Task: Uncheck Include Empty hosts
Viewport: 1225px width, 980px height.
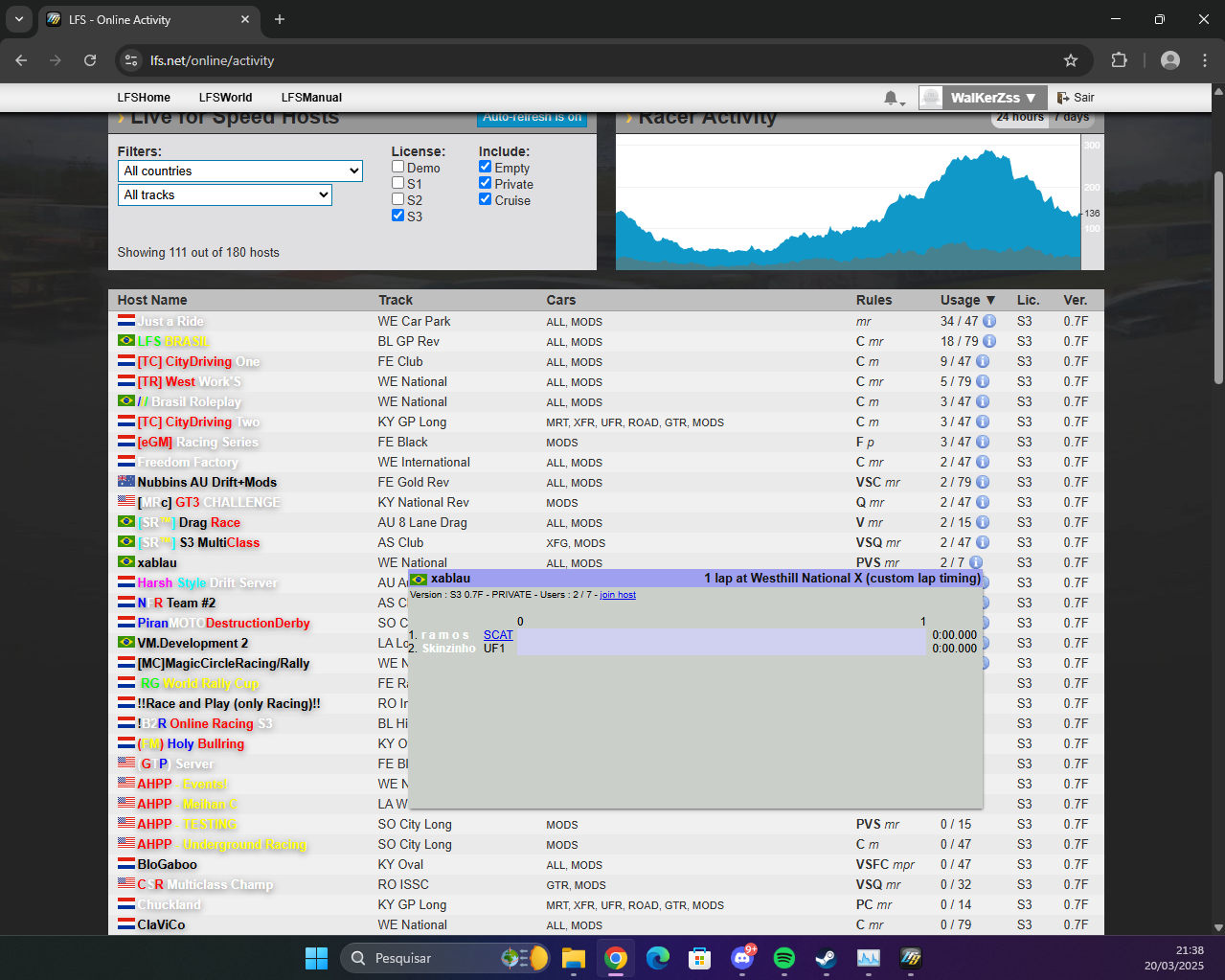Action: [x=486, y=167]
